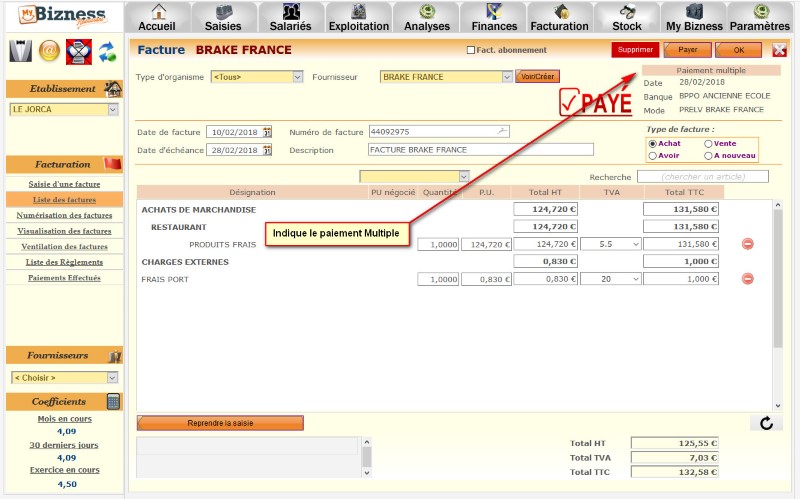Open Visualisation des factures link
The image size is (800, 499).
coord(64,231)
